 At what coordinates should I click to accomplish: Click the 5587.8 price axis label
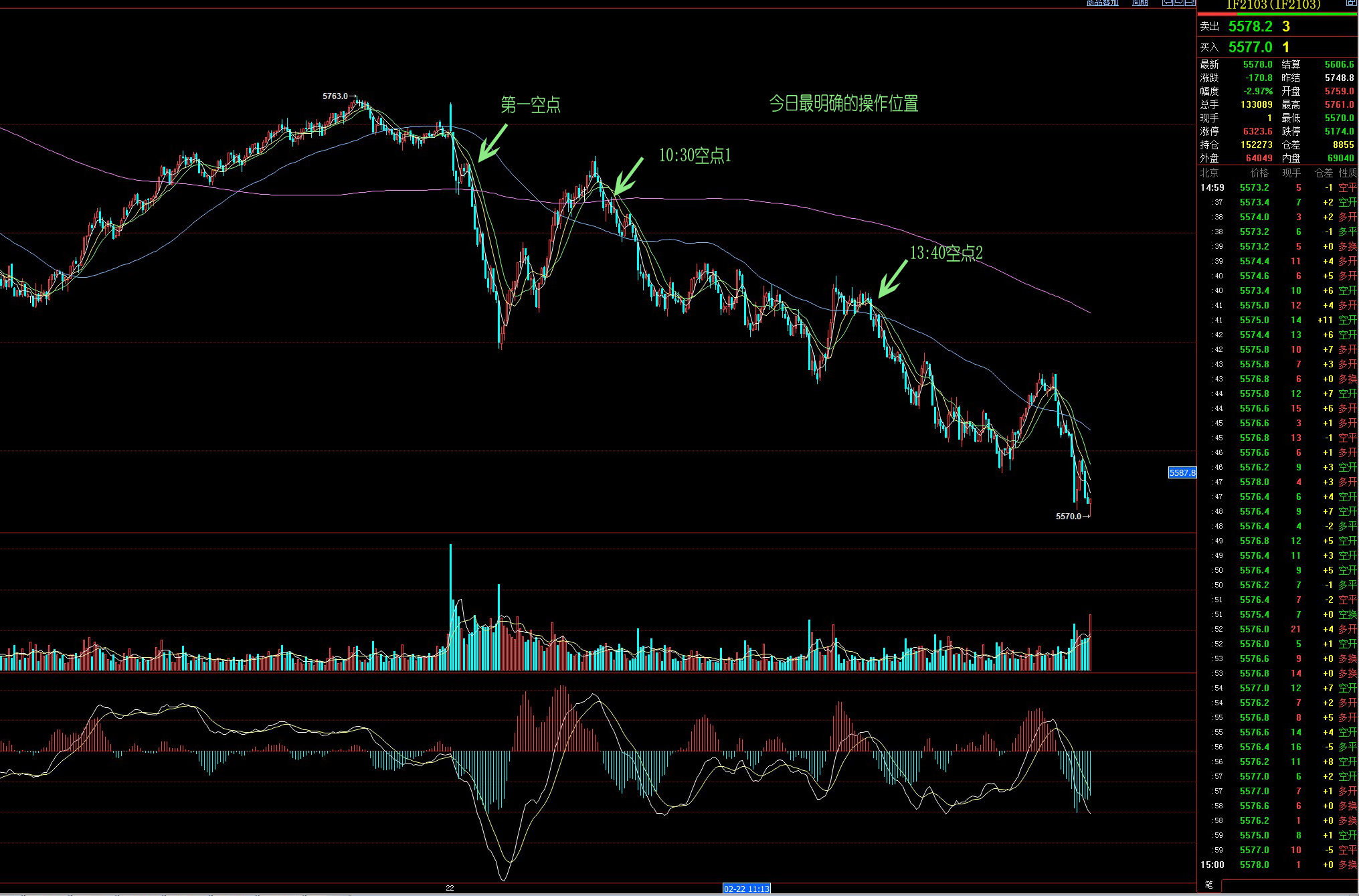pyautogui.click(x=1182, y=472)
